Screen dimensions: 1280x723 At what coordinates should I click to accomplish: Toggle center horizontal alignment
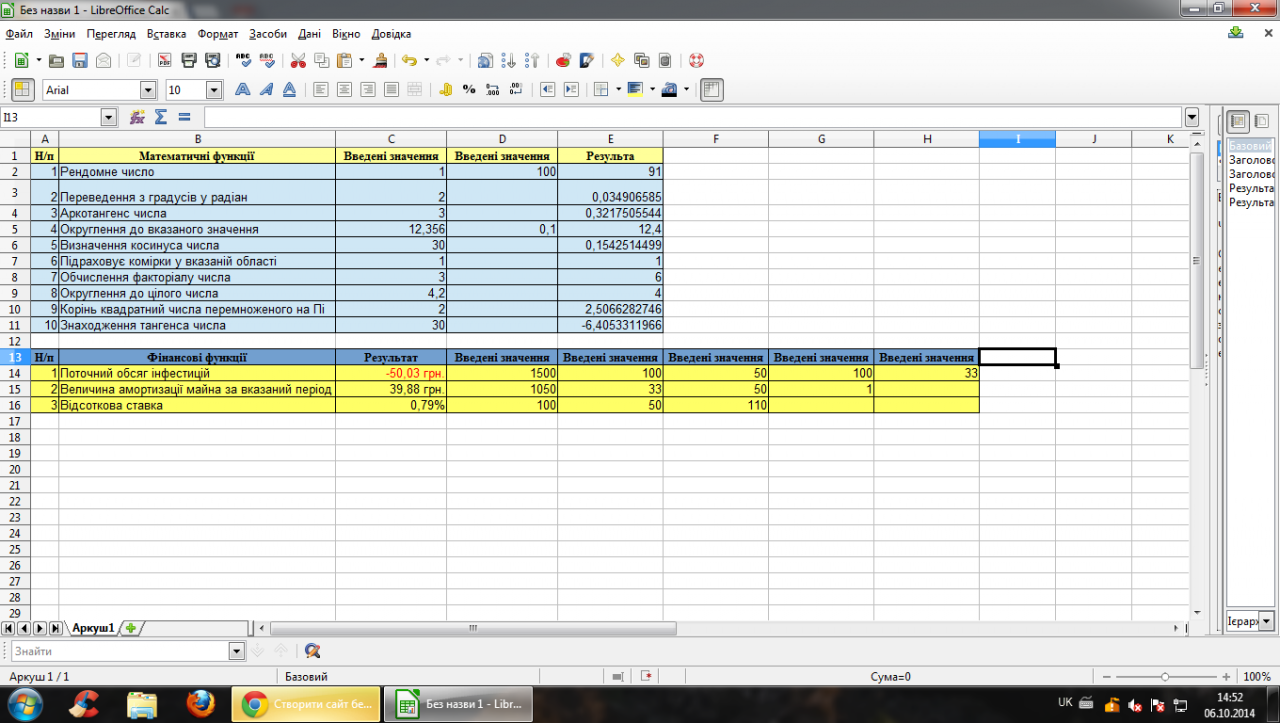[344, 89]
